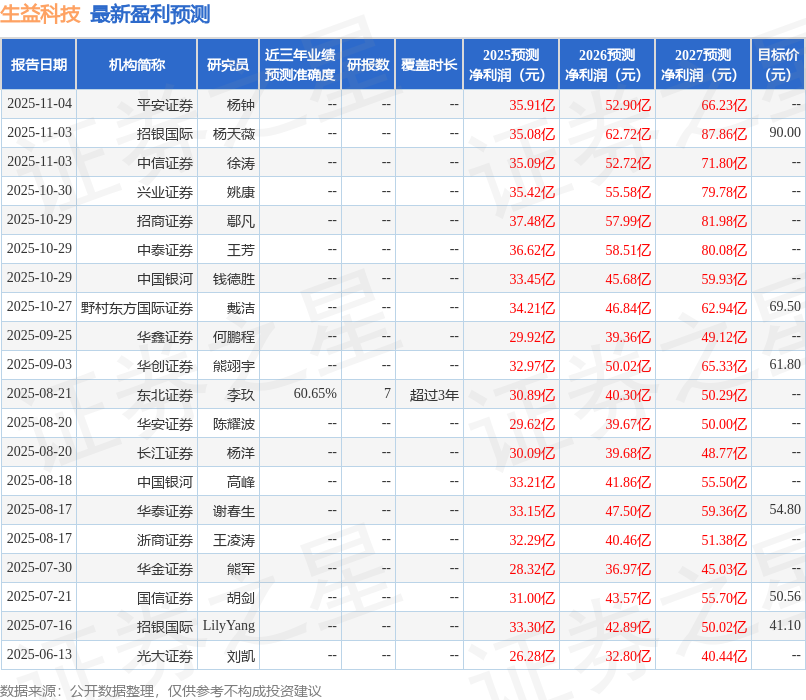Click researcher name LilyYang

coord(229,626)
